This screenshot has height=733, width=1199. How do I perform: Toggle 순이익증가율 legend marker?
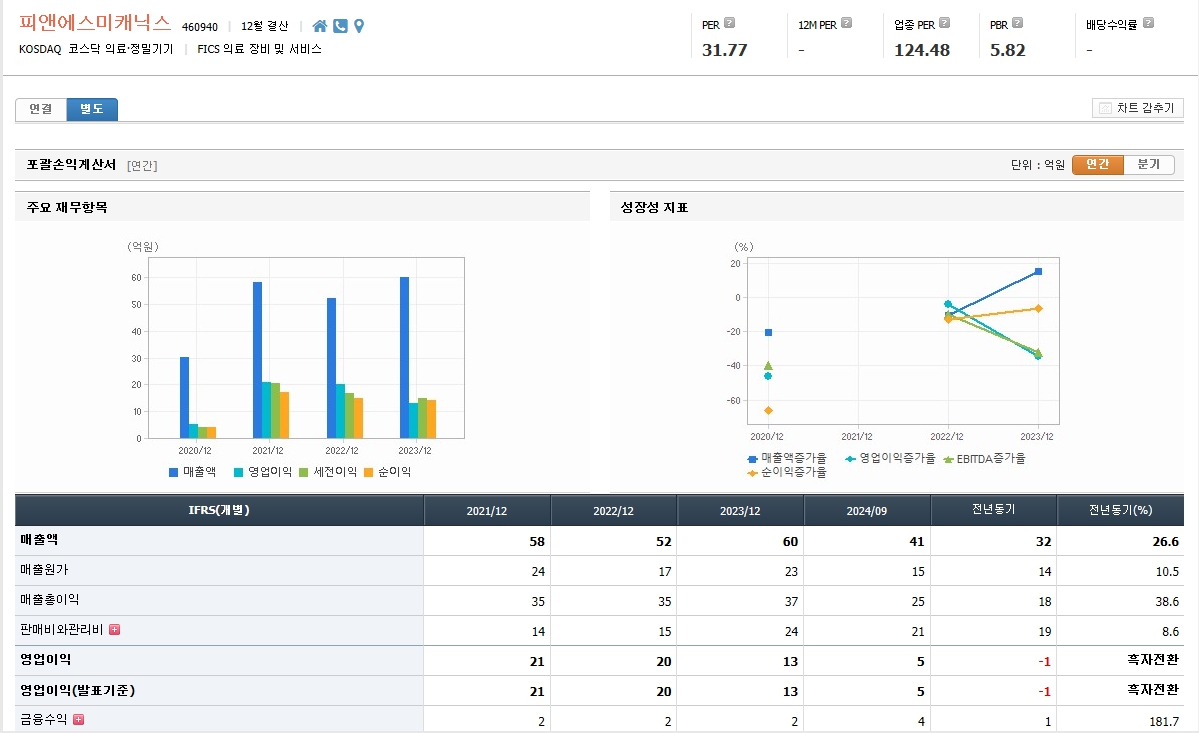tap(752, 473)
